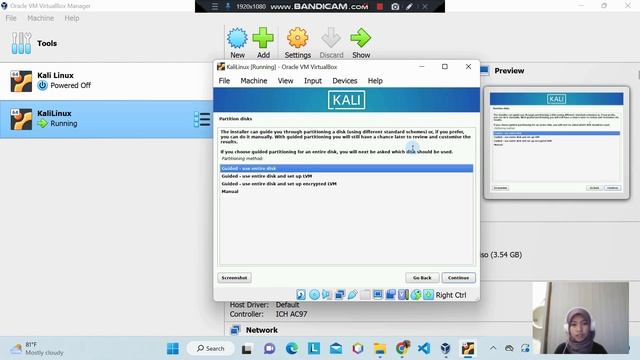Click the Continue button in installer
This screenshot has height=360, width=640.
click(x=458, y=278)
